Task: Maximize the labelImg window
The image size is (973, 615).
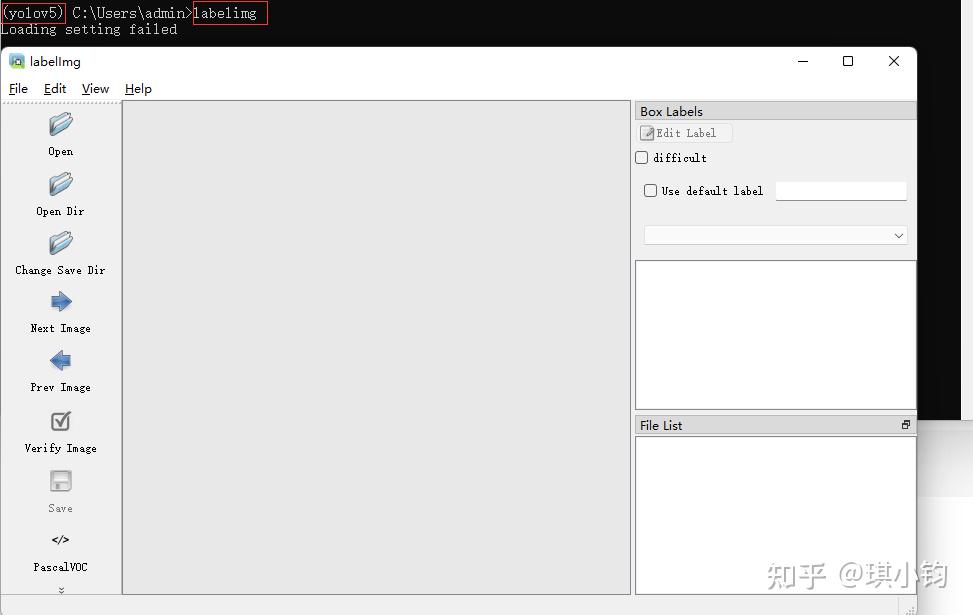Action: 848,61
